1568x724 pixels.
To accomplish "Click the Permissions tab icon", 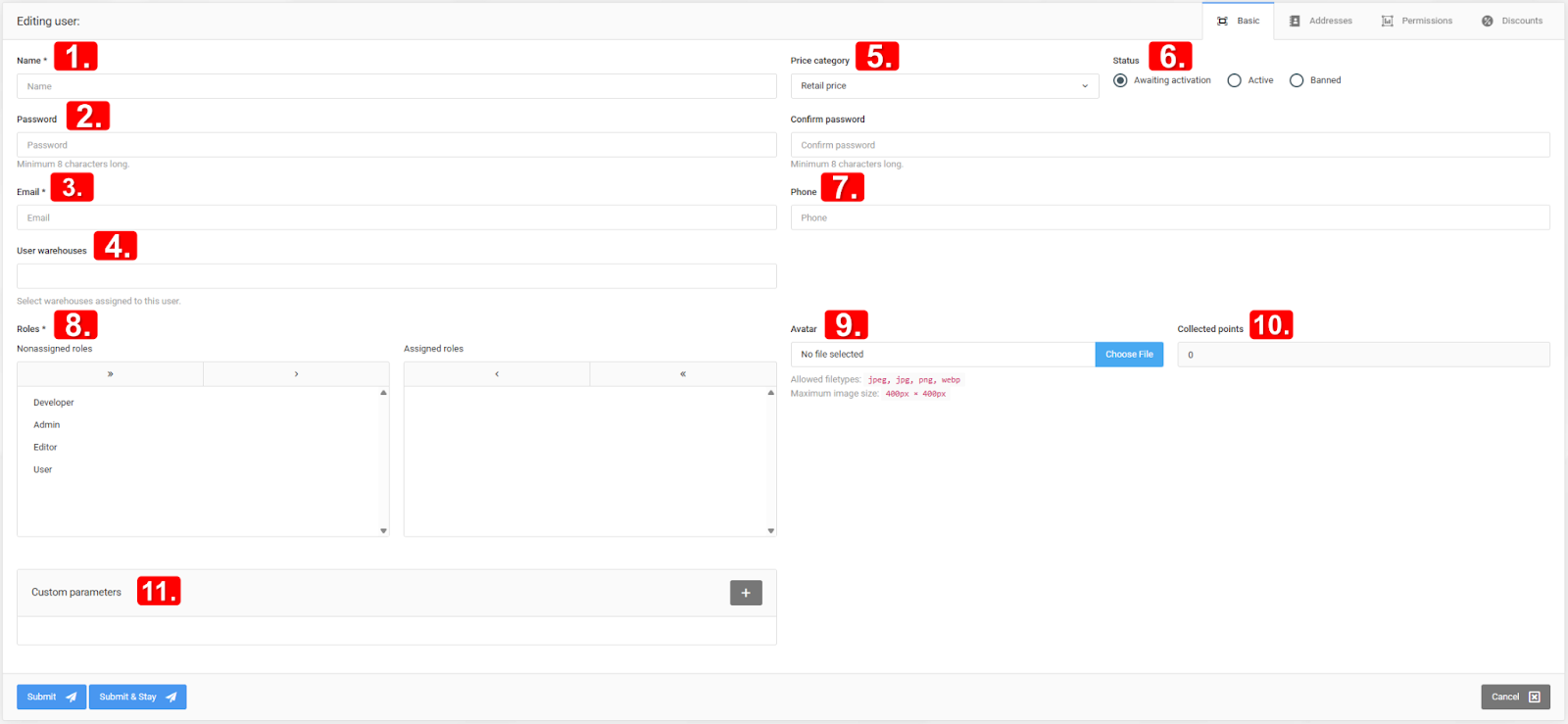I will pos(1387,21).
